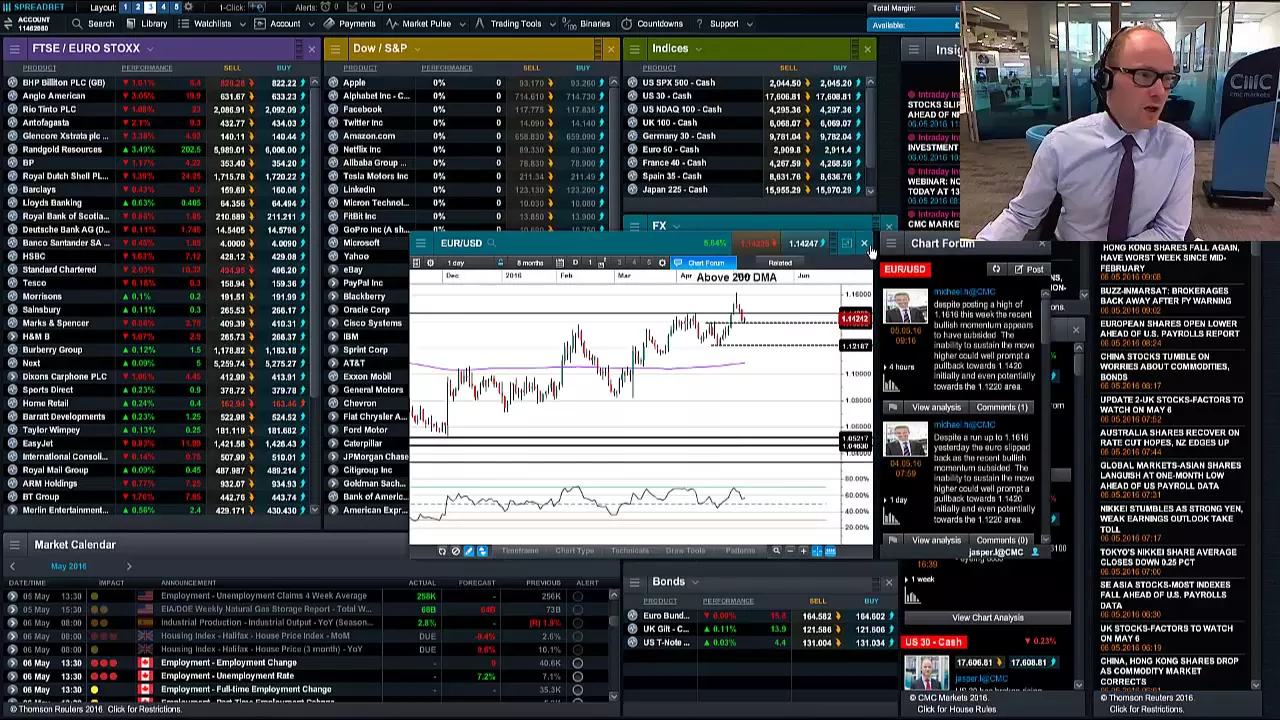This screenshot has height=720, width=1280.
Task: Open BHP Billiton PLC (GB) product
Action: pos(63,83)
